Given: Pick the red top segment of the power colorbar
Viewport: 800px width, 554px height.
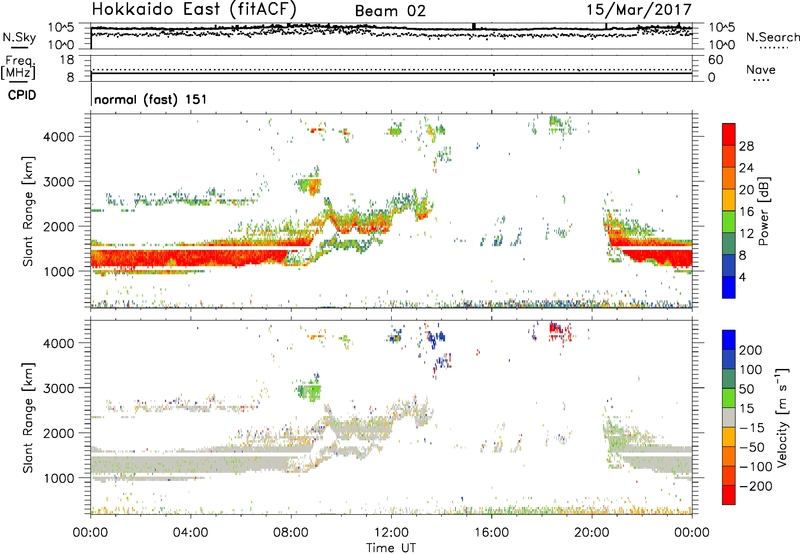Looking at the screenshot, I should [729, 135].
